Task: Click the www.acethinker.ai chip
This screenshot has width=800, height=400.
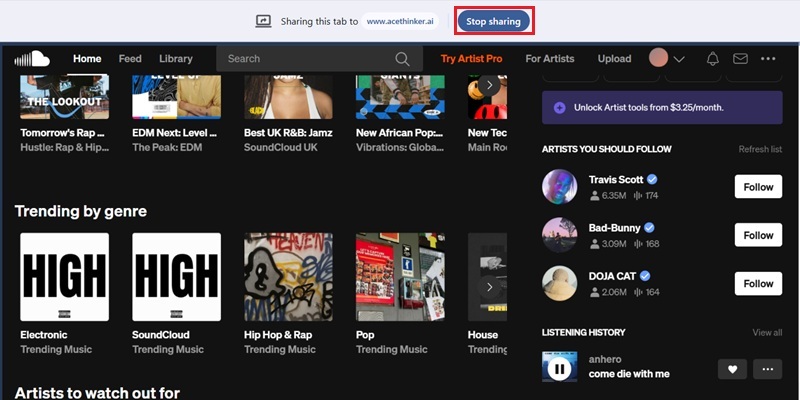Action: pyautogui.click(x=400, y=21)
